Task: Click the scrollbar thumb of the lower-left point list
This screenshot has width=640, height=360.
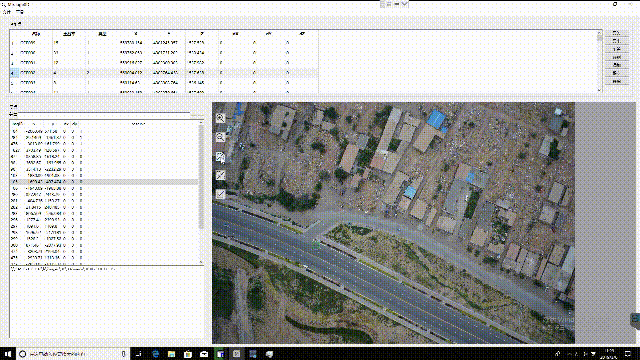Action: [x=201, y=176]
